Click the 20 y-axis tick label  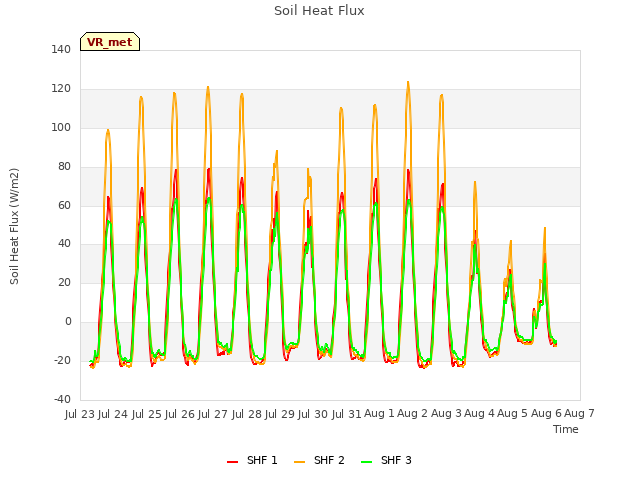64,282
